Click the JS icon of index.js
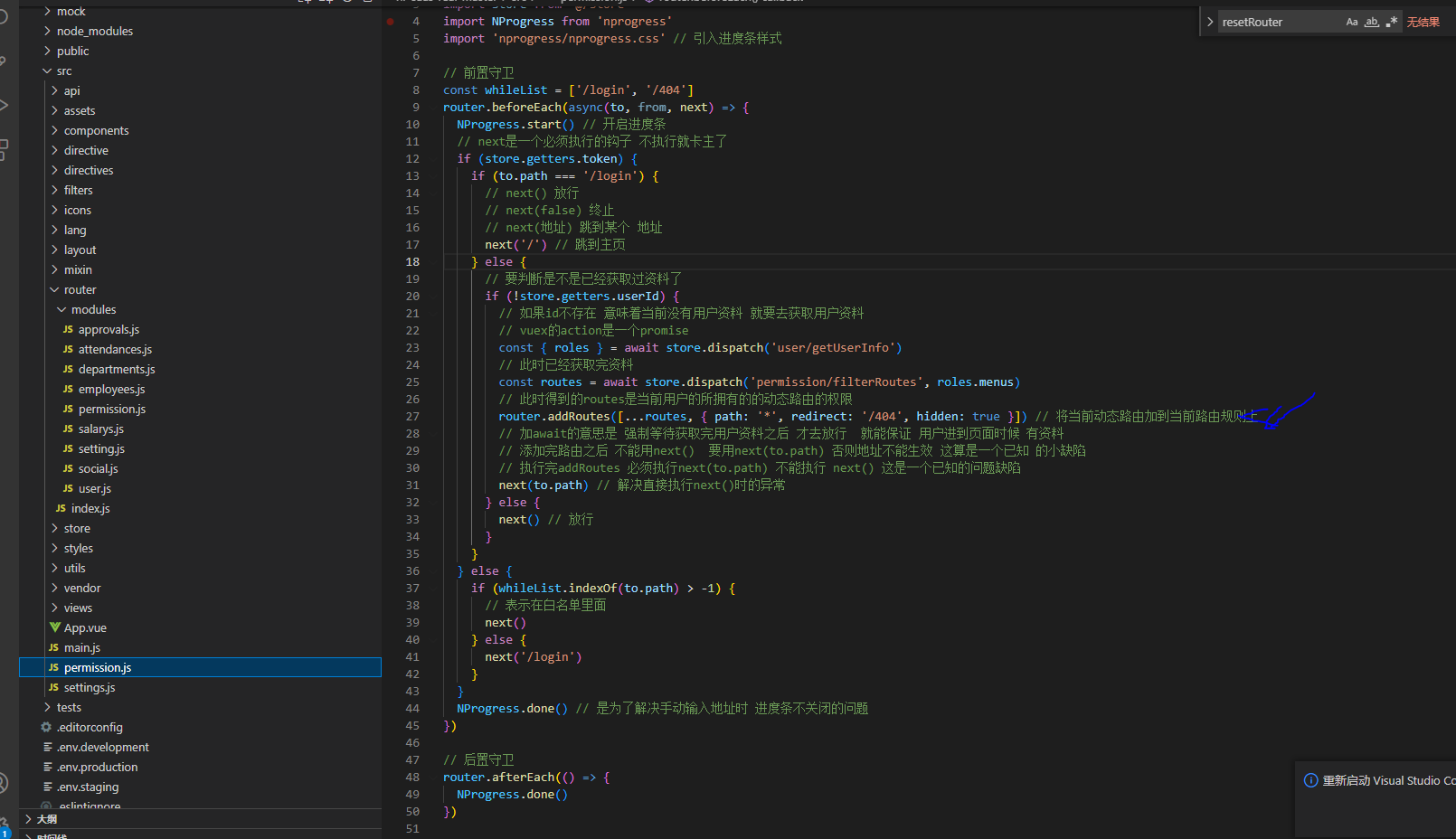The image size is (1456, 839). point(61,508)
